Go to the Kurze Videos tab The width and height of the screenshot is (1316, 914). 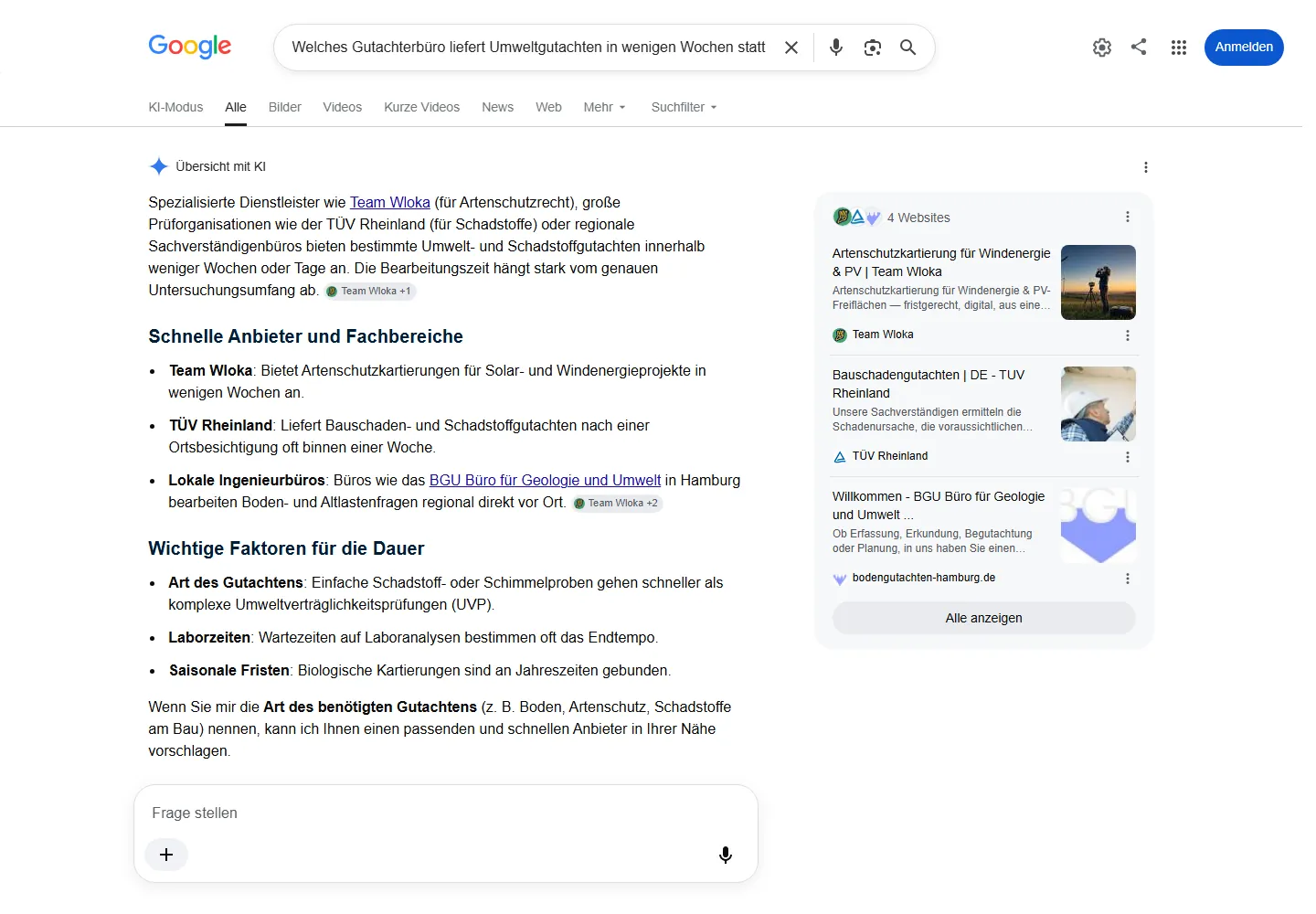point(422,107)
